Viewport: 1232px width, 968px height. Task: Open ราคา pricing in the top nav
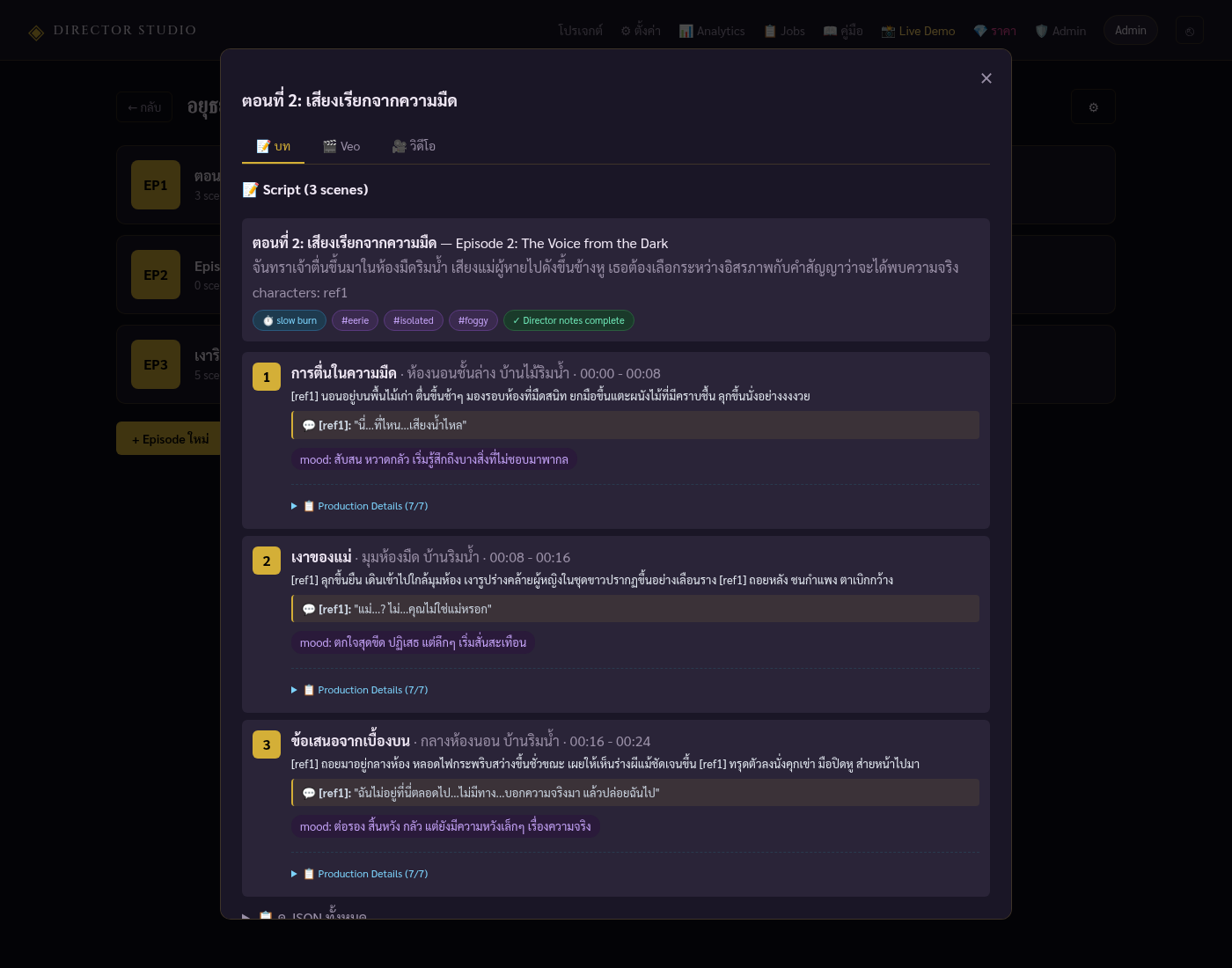pyautogui.click(x=994, y=31)
